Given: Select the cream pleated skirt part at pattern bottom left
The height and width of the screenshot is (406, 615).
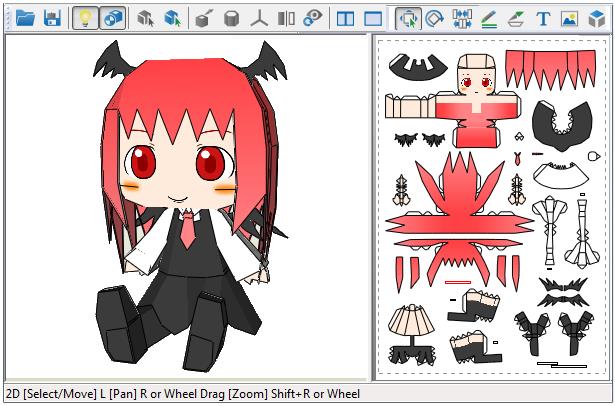Looking at the screenshot, I should (x=411, y=321).
